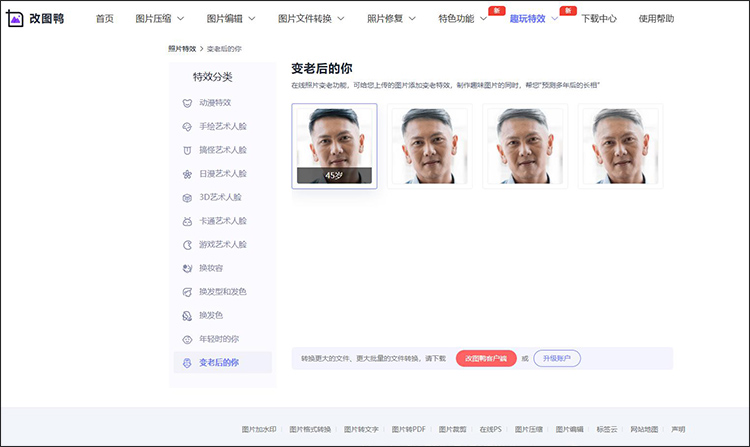Viewport: 750px width, 447px height.
Task: Select the last aged photo thumbnail
Action: click(620, 146)
